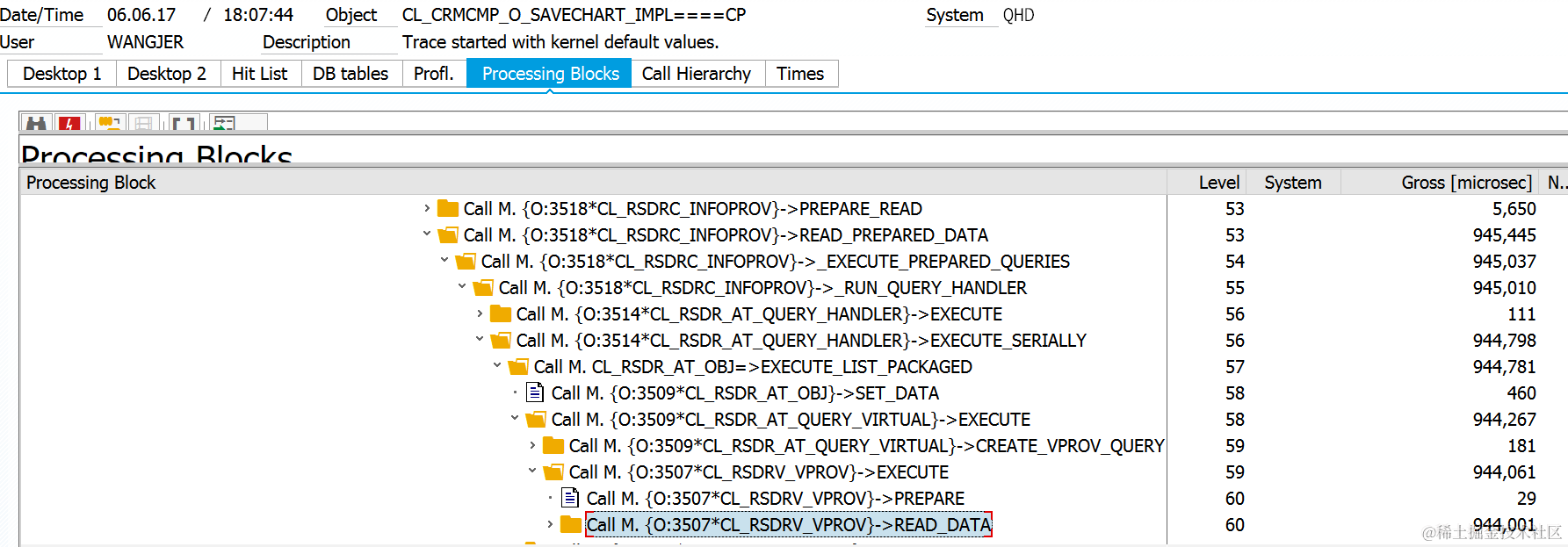The width and height of the screenshot is (1568, 547).
Task: Click the yellow hierarchy toolbar icon
Action: [109, 124]
